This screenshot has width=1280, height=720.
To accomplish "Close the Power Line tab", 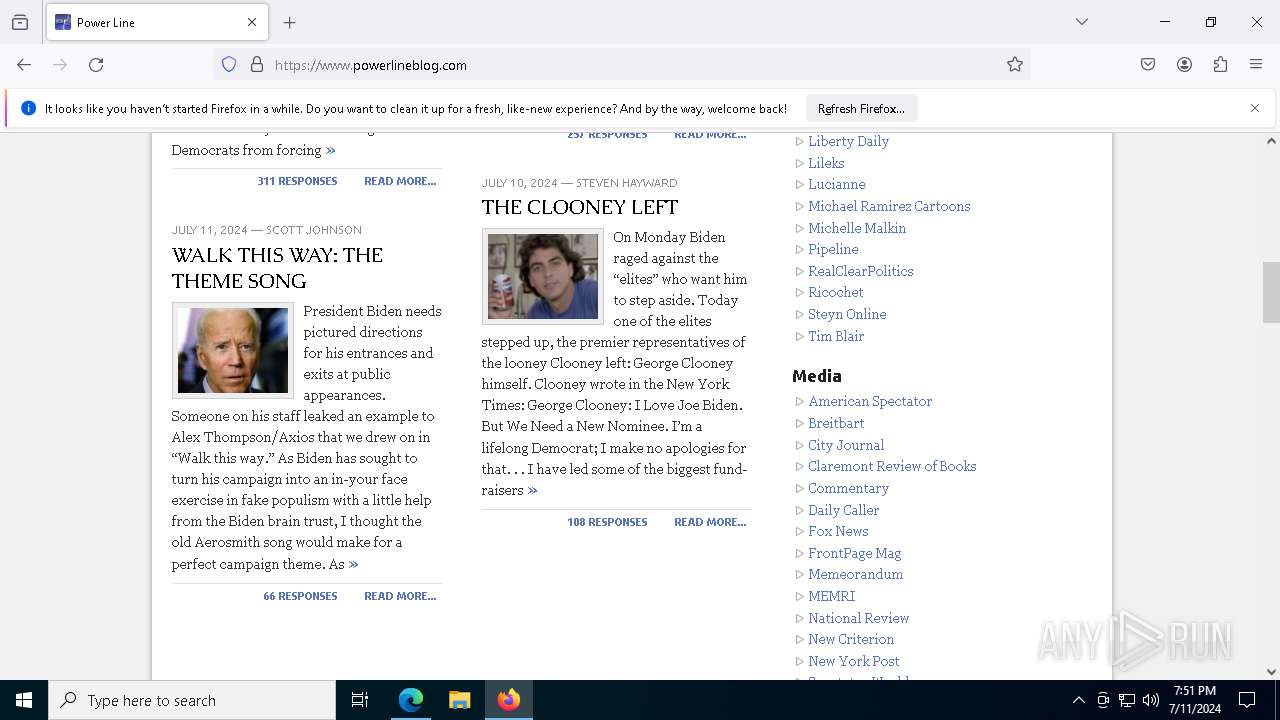I will point(252,22).
